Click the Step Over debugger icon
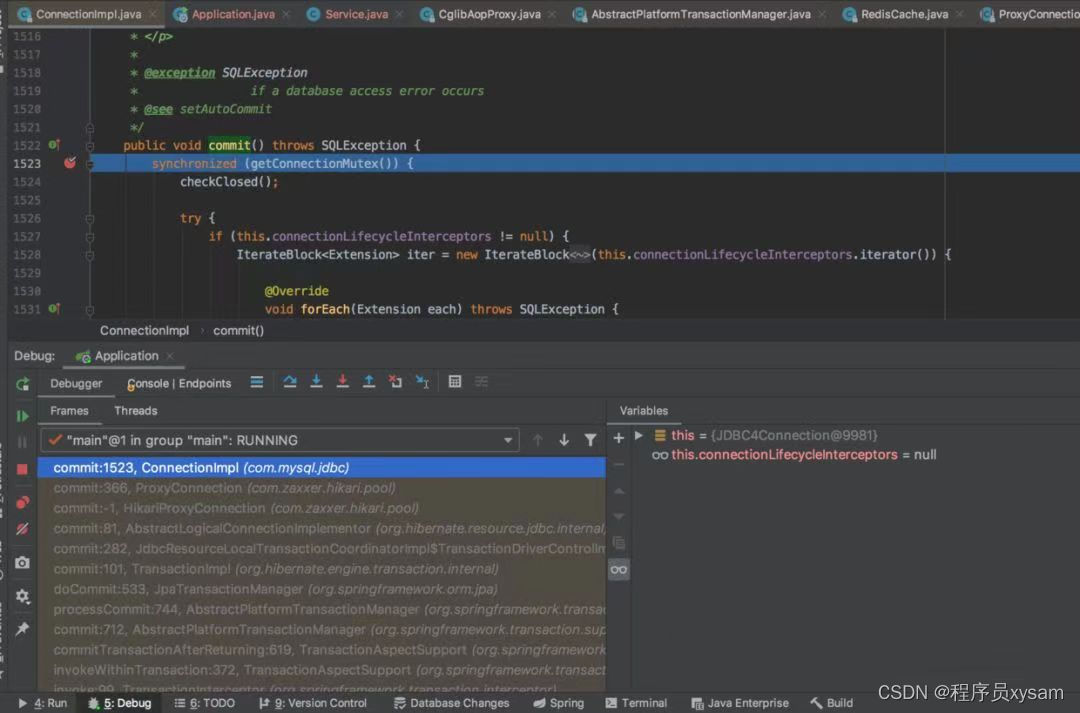 289,382
